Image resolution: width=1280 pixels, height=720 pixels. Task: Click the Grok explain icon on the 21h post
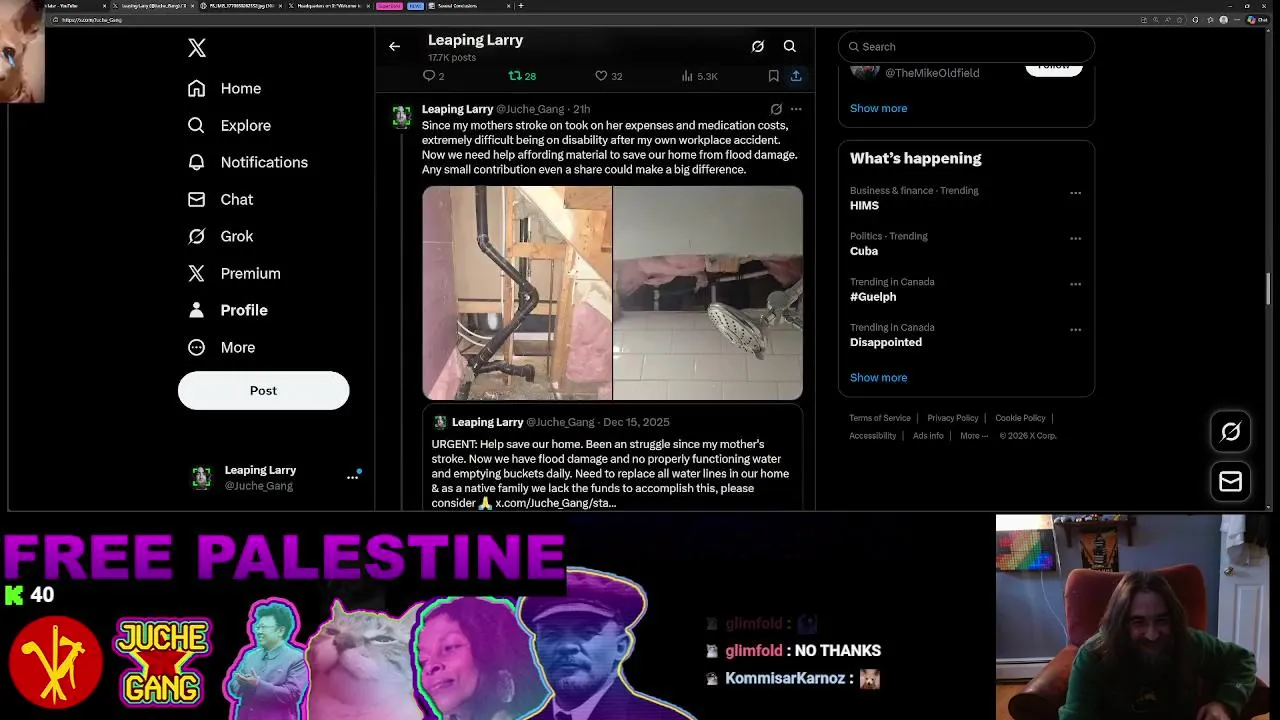tap(776, 109)
